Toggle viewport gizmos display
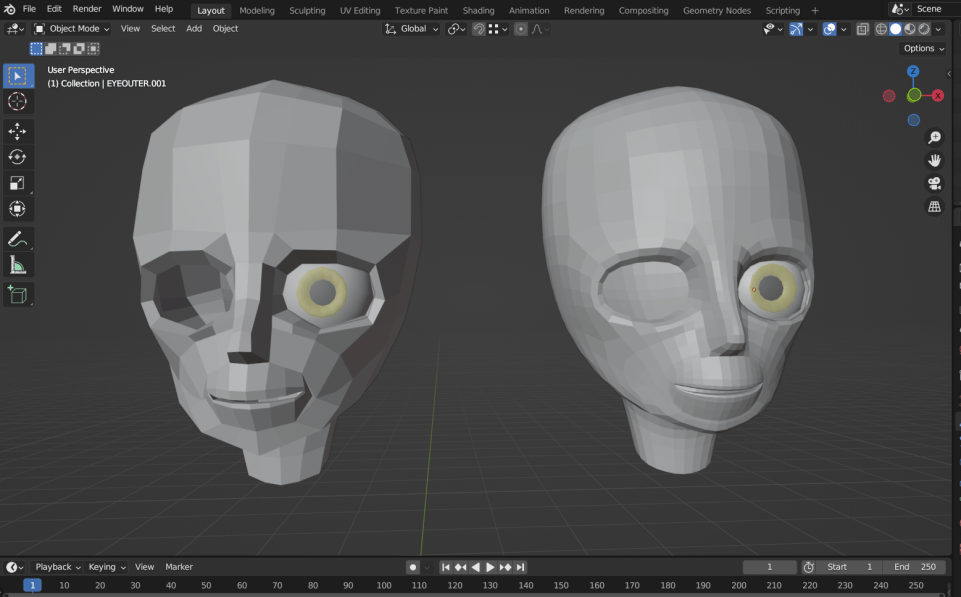This screenshot has height=597, width=961. tap(796, 29)
